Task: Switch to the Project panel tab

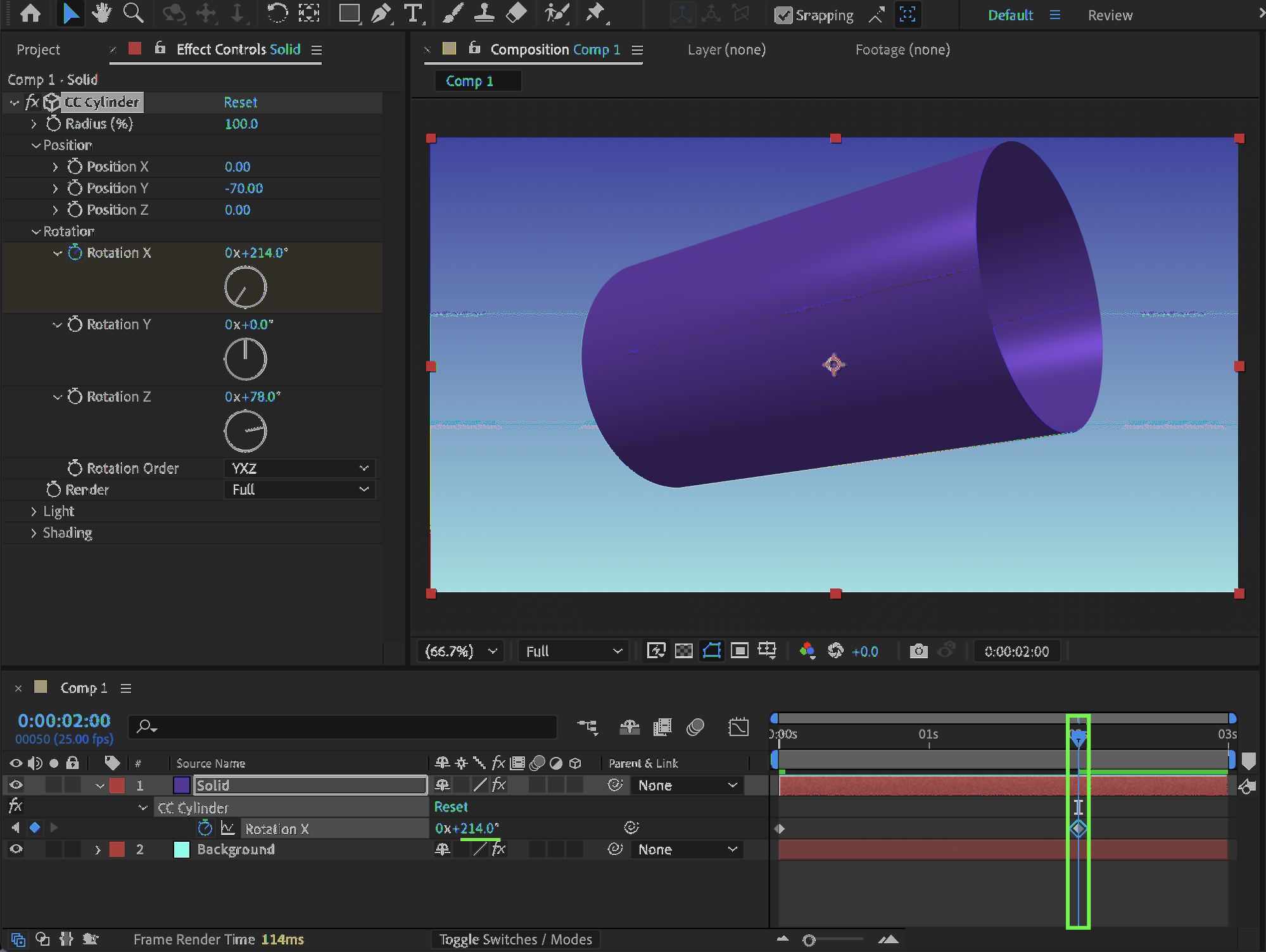Action: (x=38, y=49)
